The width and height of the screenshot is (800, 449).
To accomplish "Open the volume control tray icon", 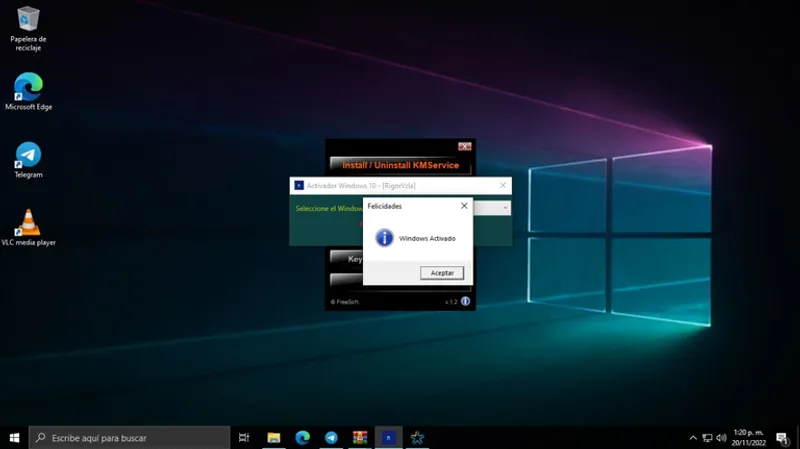I will click(x=721, y=438).
